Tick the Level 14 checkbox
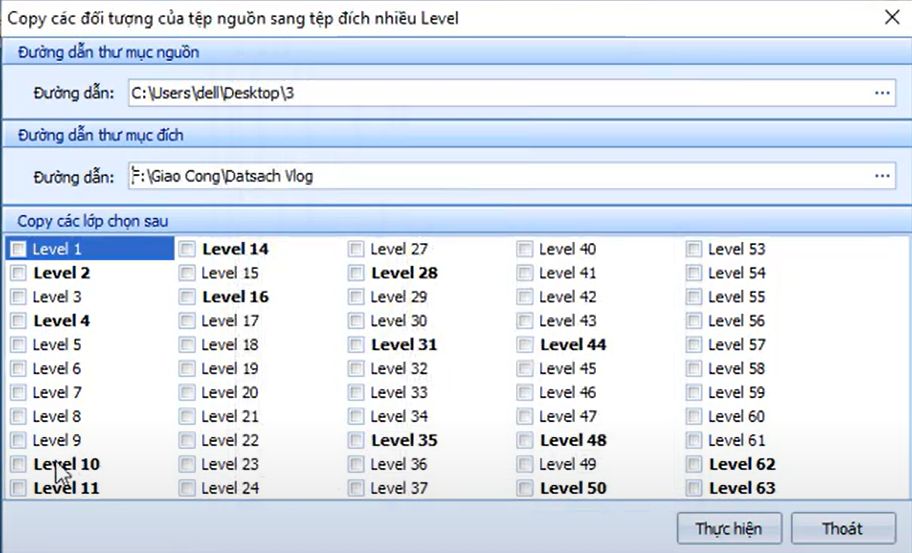 tap(187, 249)
